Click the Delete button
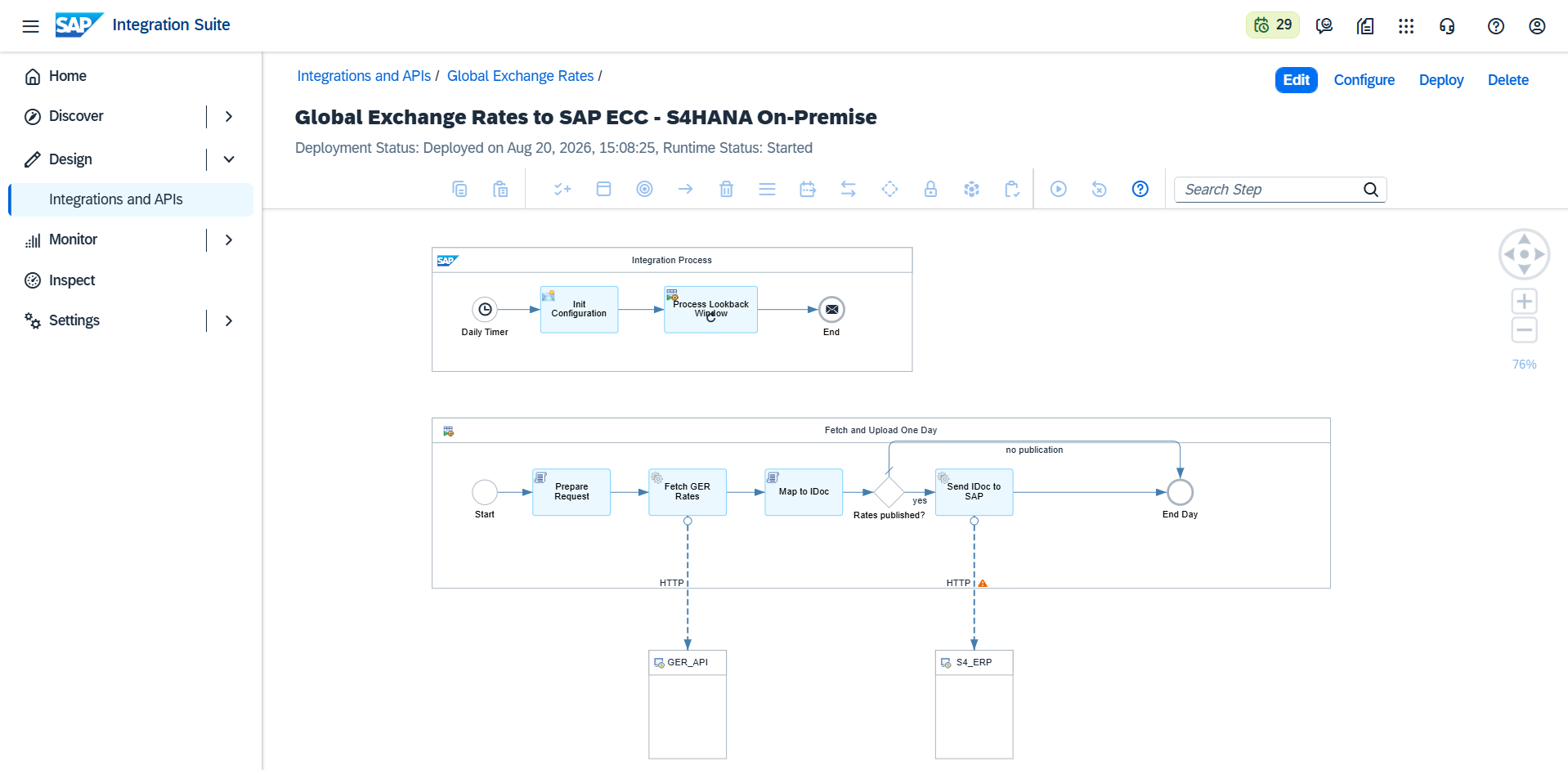This screenshot has height=770, width=1568. coord(1508,80)
